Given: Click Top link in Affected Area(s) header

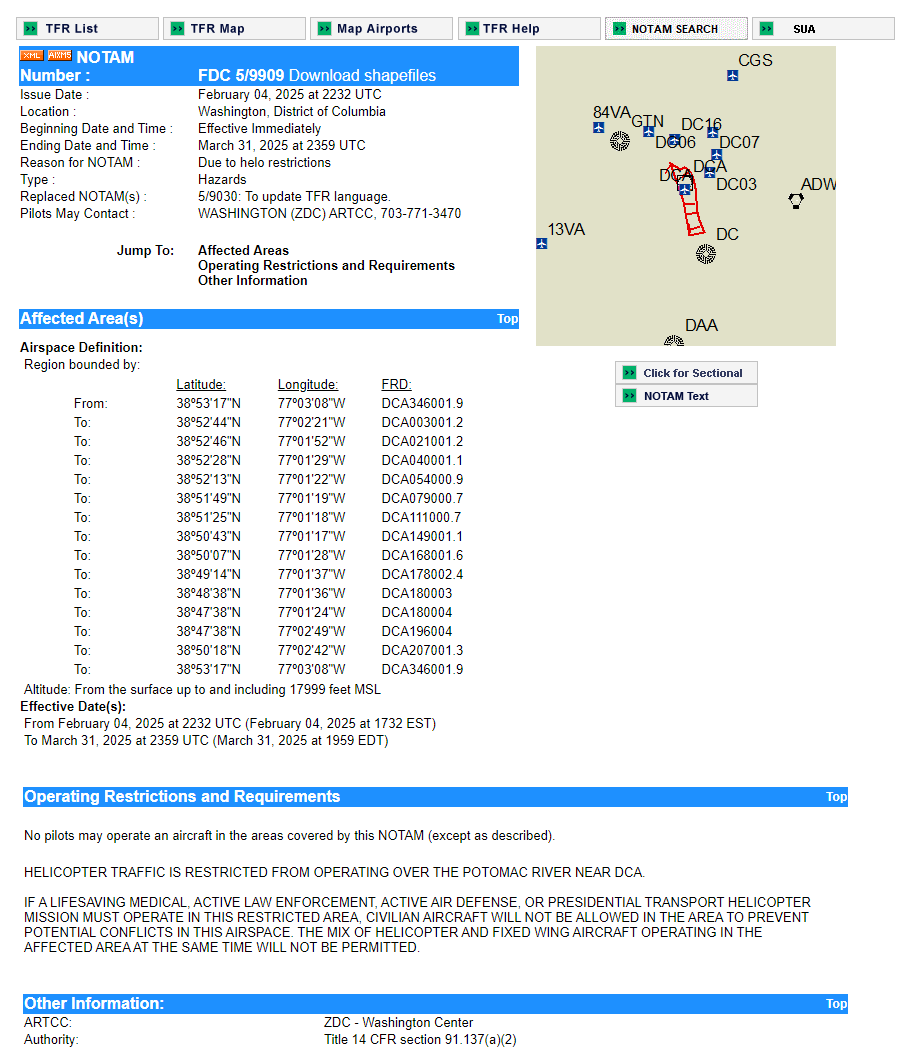Looking at the screenshot, I should pos(507,318).
